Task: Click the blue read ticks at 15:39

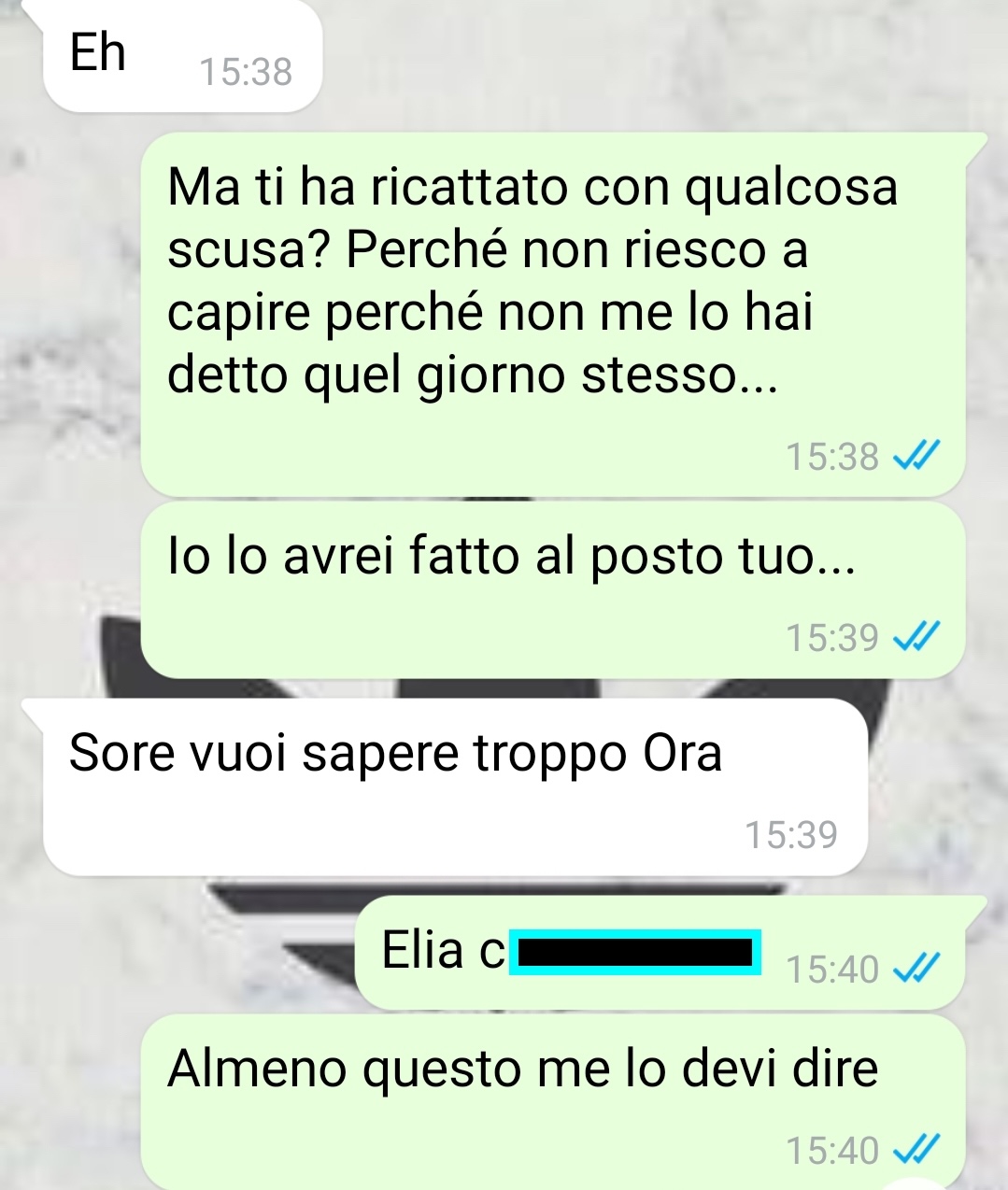Action: pyautogui.click(x=916, y=638)
